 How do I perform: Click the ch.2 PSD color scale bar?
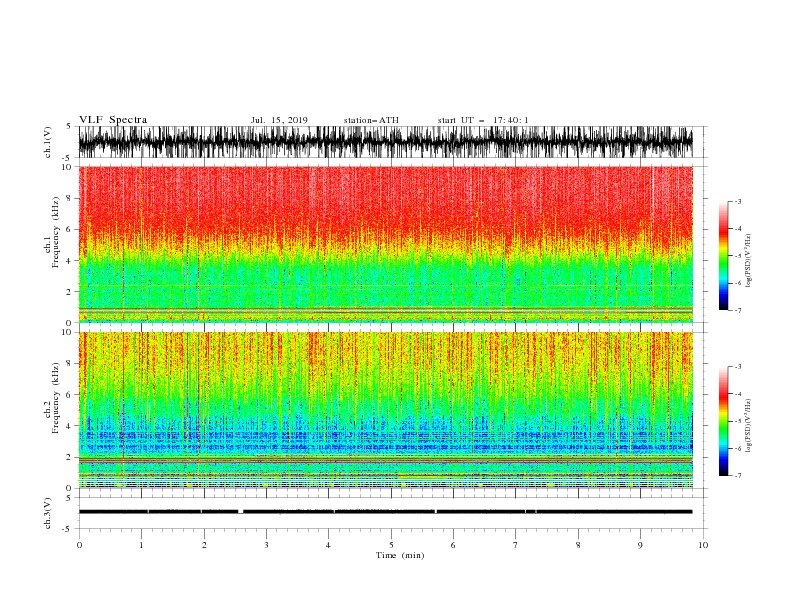pos(724,421)
